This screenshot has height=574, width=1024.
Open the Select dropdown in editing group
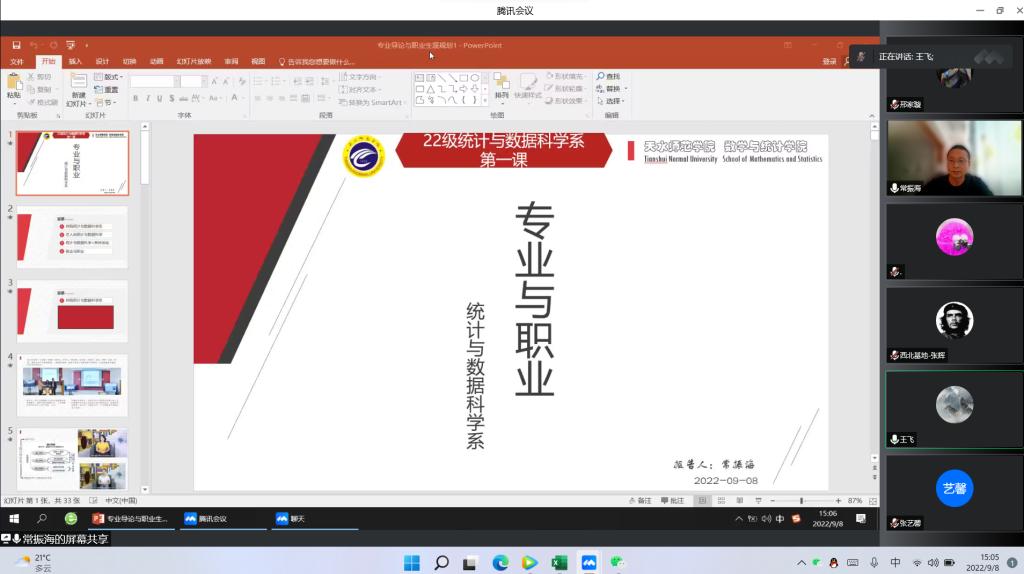click(x=612, y=101)
